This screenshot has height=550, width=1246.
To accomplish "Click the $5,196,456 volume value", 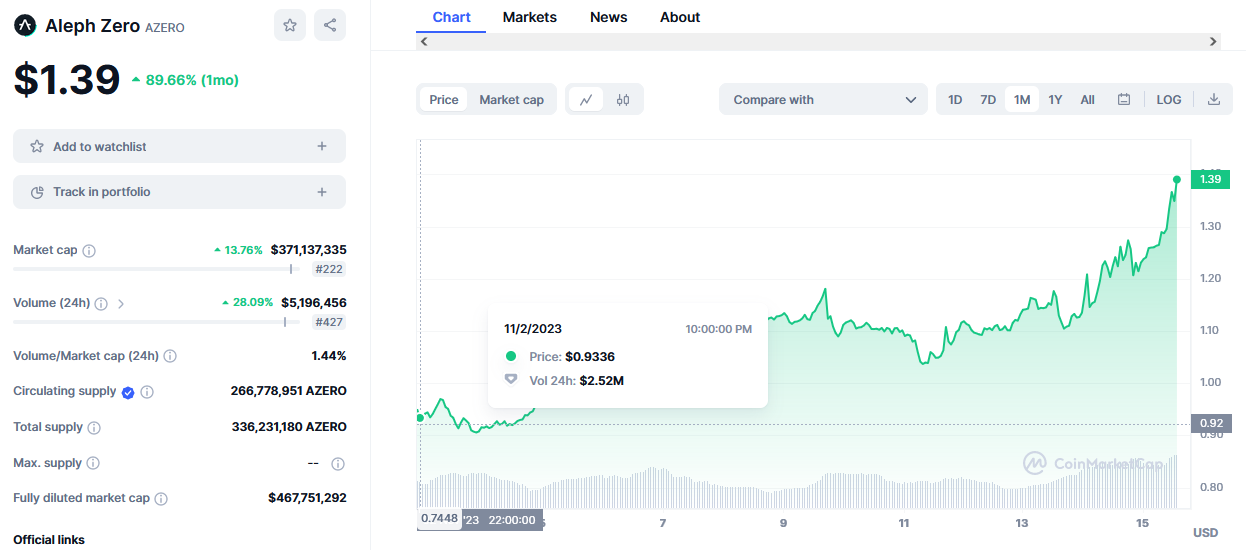I will pos(314,302).
